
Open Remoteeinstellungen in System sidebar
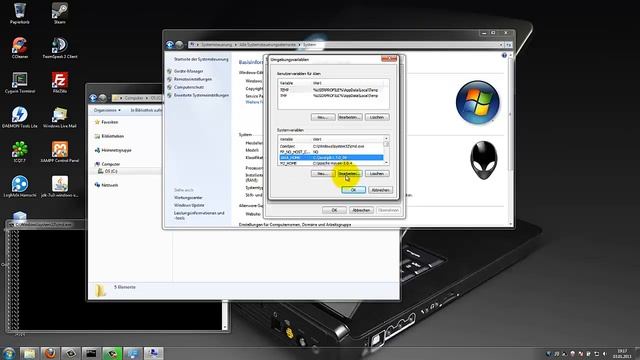coord(193,79)
